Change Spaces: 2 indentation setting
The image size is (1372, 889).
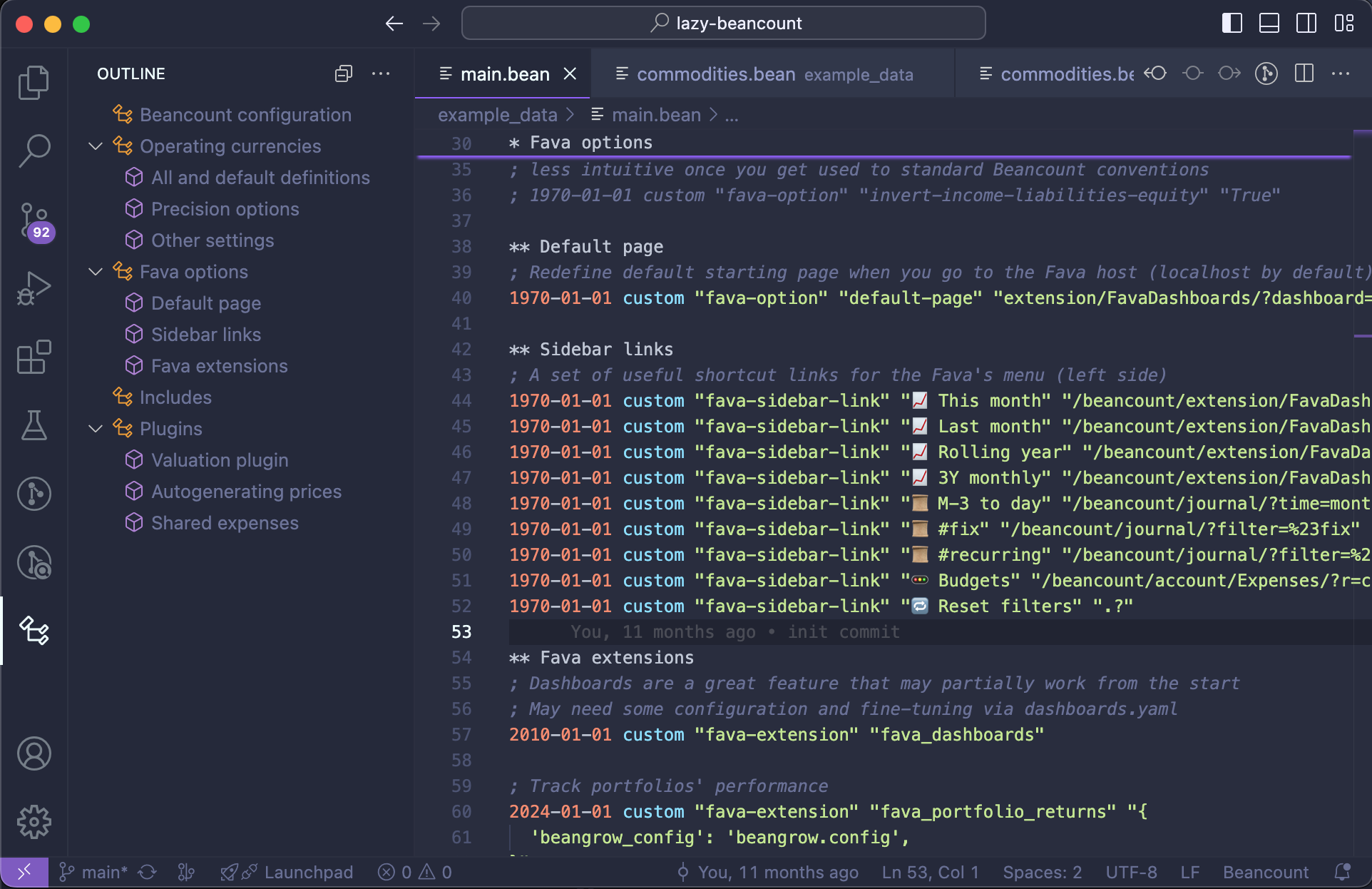pyautogui.click(x=1042, y=872)
